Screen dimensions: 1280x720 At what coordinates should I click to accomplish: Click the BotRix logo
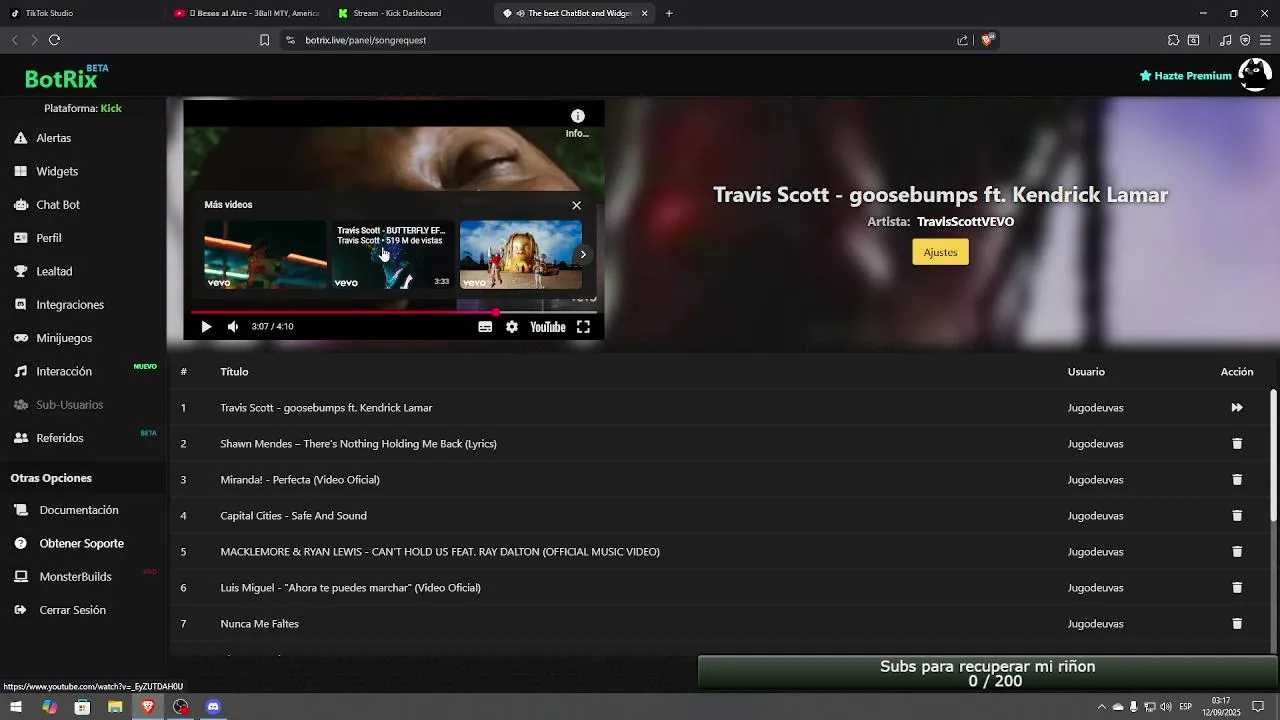coord(66,77)
